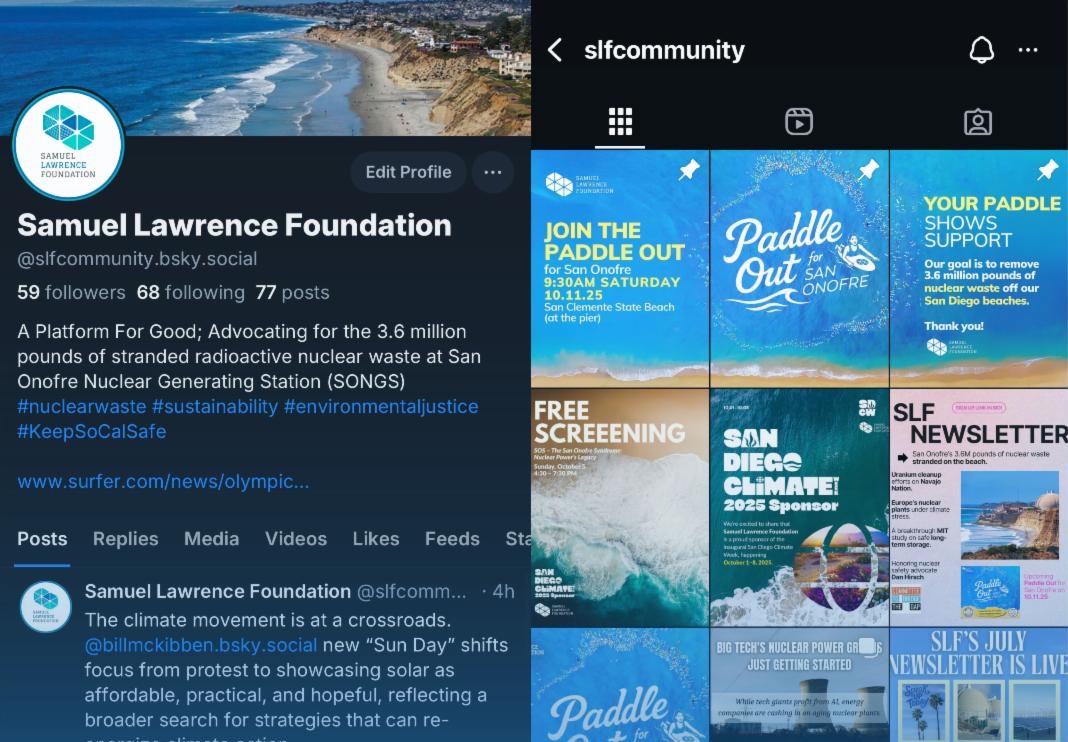Follow the www.surfer.com news link
This screenshot has width=1068, height=742.
163,482
